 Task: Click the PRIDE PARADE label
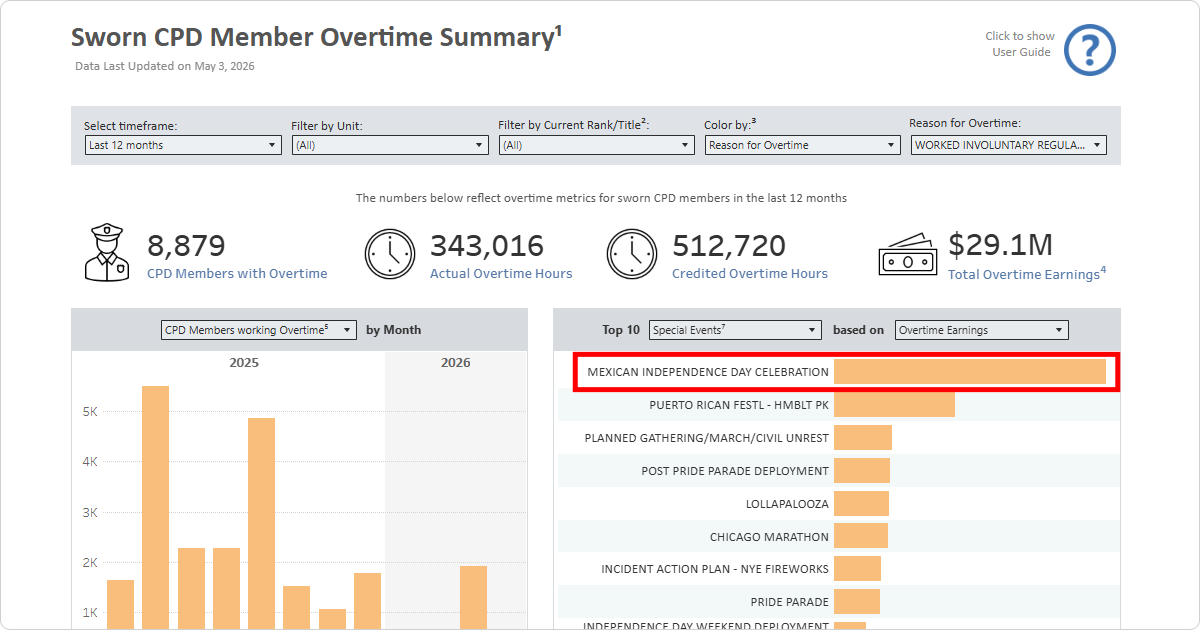click(790, 602)
